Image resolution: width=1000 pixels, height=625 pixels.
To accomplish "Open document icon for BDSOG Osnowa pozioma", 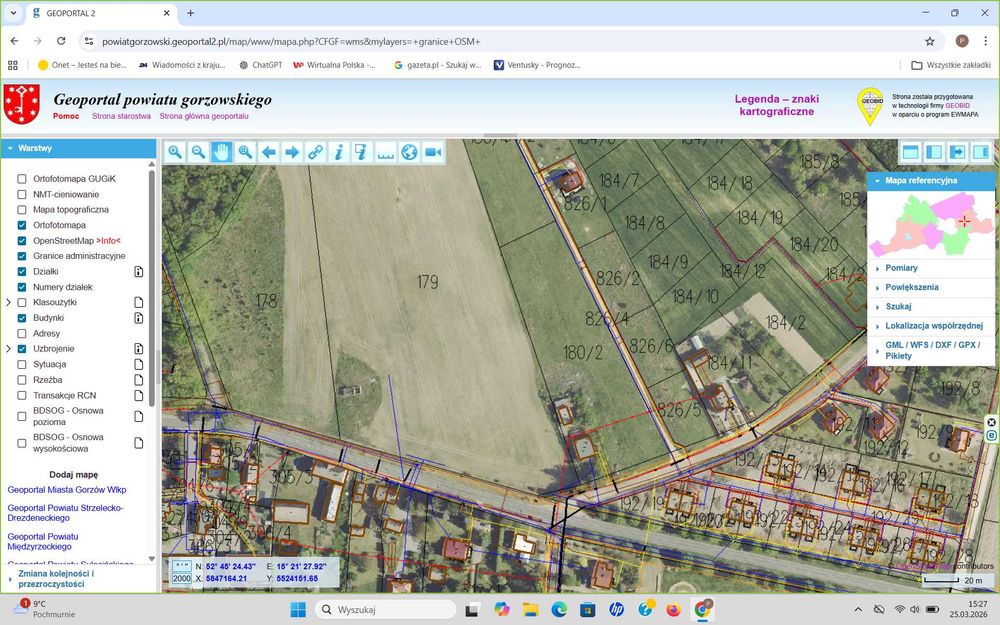I will coord(138,416).
